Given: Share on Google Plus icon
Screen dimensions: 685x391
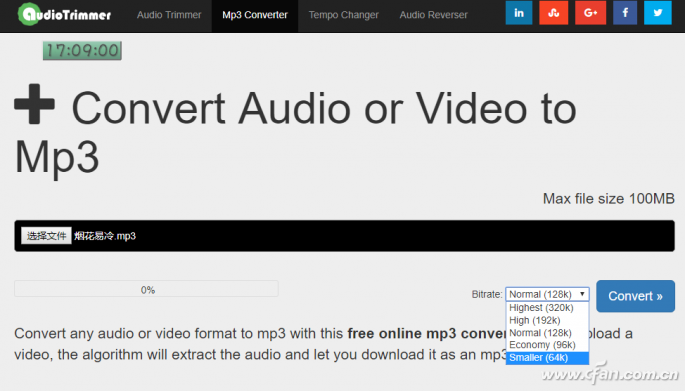Looking at the screenshot, I should click(x=590, y=13).
